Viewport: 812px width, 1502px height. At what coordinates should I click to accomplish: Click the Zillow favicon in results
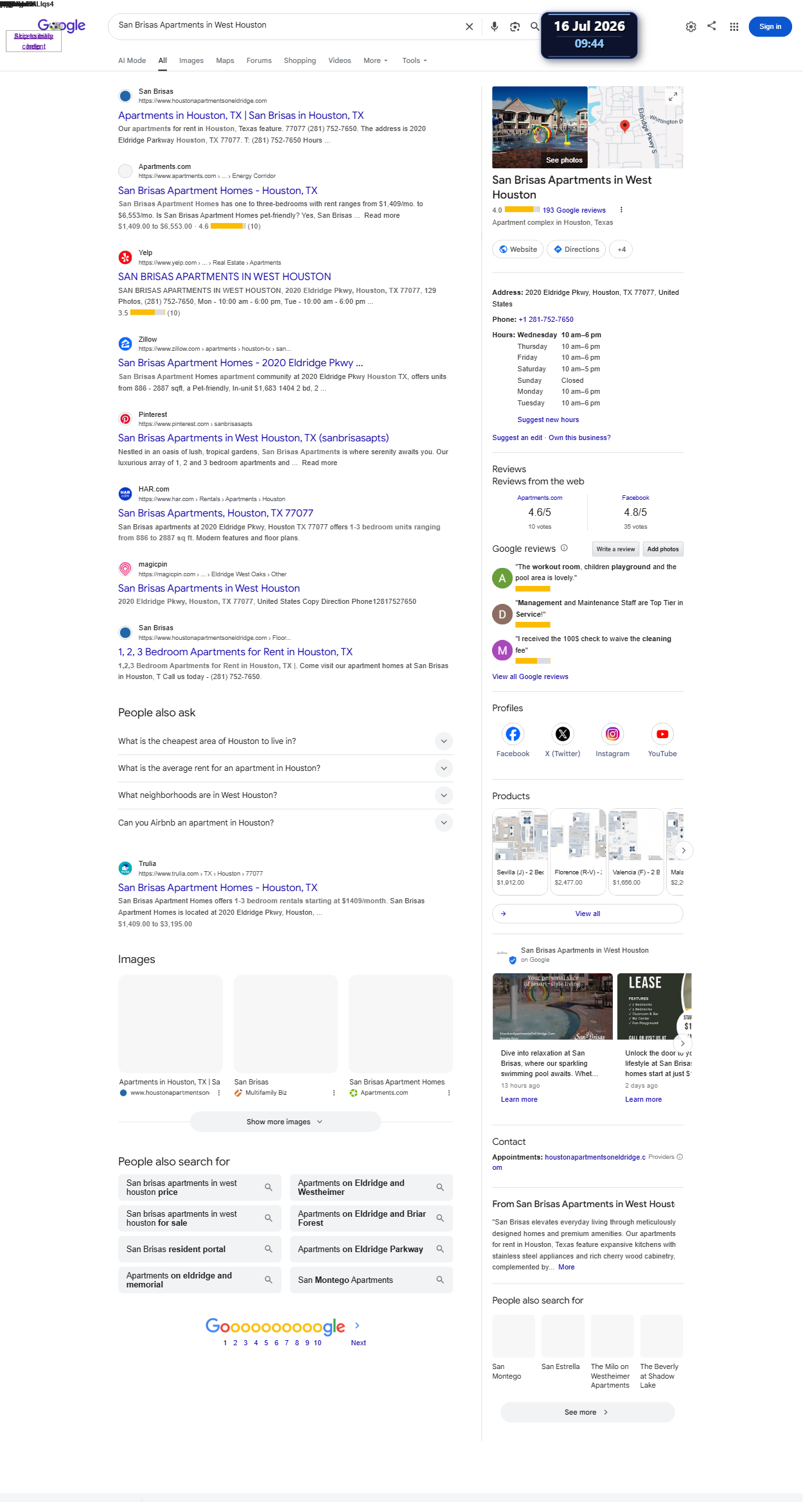pyautogui.click(x=125, y=344)
